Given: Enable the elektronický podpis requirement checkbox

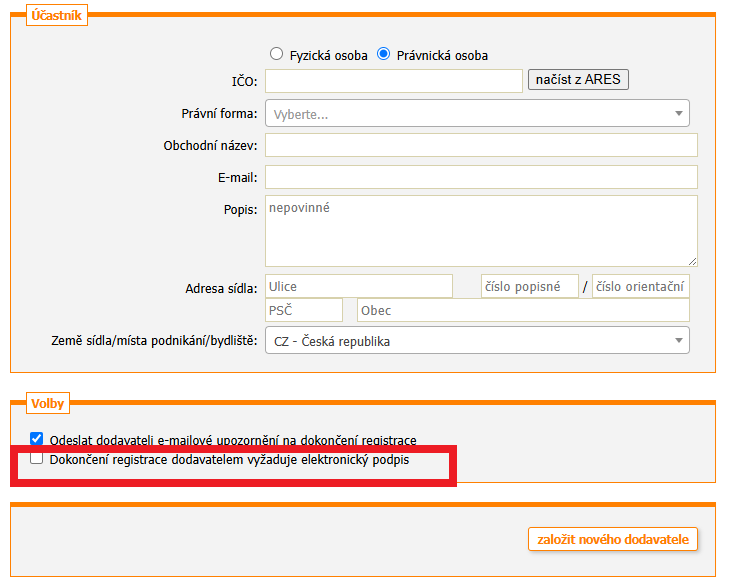Looking at the screenshot, I should click(x=37, y=460).
